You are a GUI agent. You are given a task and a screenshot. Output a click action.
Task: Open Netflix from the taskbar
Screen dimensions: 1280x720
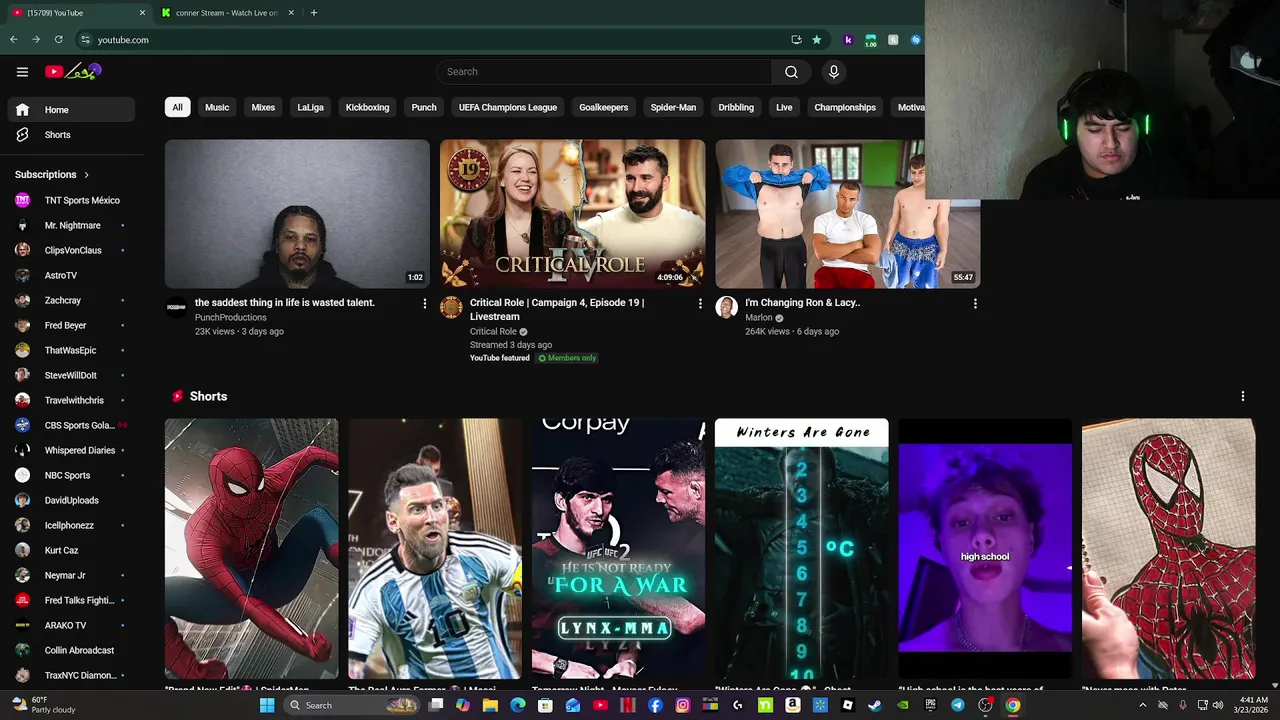point(627,705)
